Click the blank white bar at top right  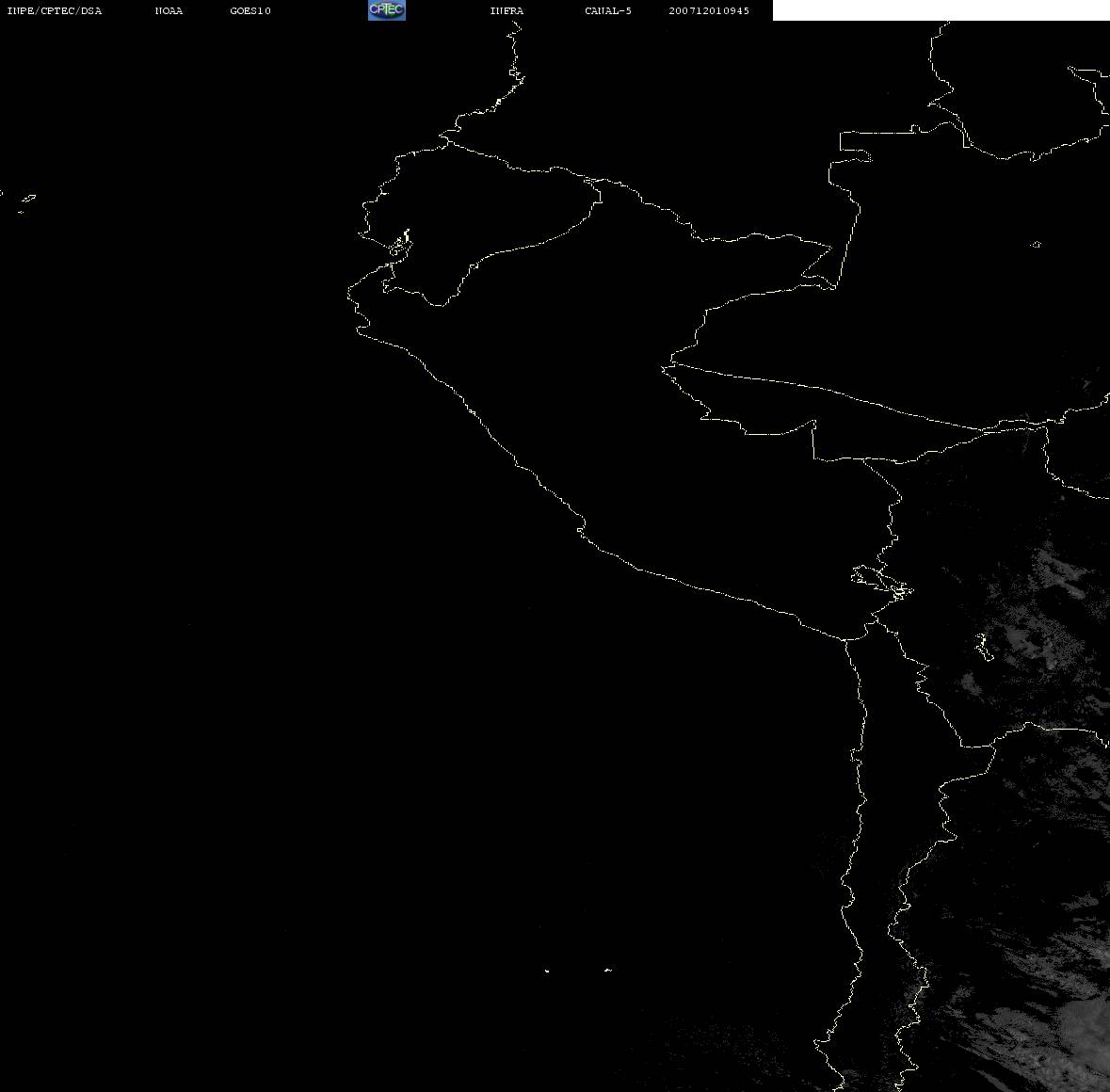(940, 10)
